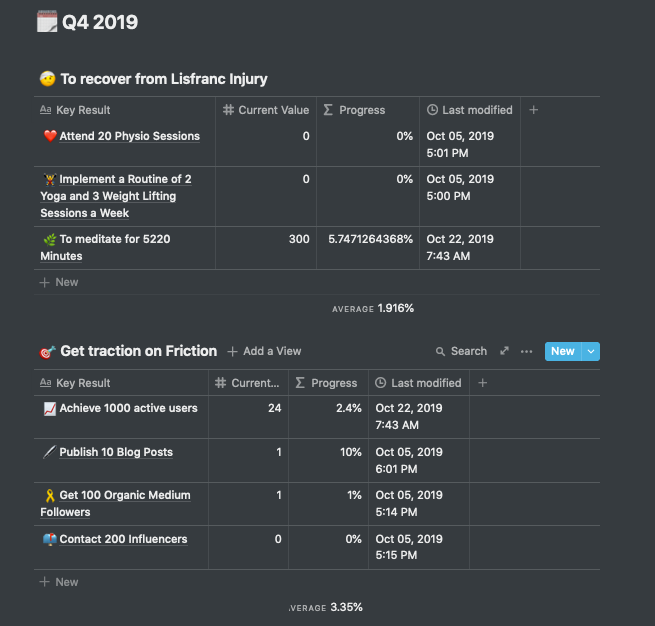Click the heart icon on Attend 20 Physio Sessions

pos(50,136)
